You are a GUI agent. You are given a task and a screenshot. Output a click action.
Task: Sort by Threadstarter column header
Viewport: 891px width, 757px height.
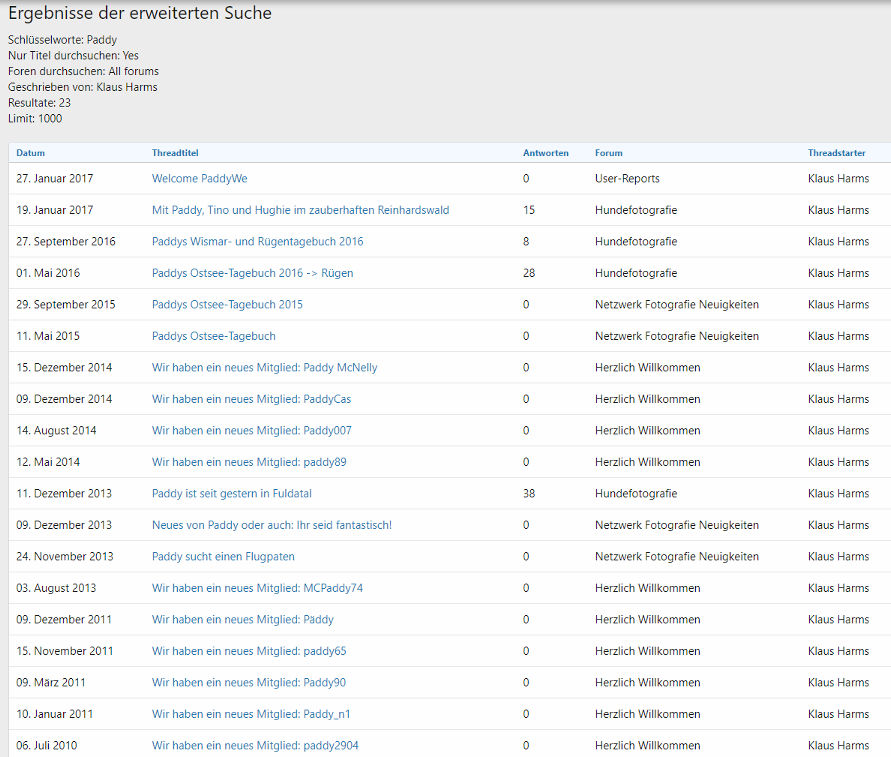point(836,153)
